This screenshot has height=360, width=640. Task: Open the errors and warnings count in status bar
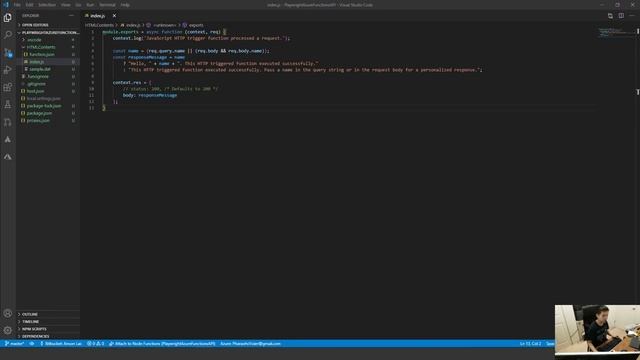(96, 344)
